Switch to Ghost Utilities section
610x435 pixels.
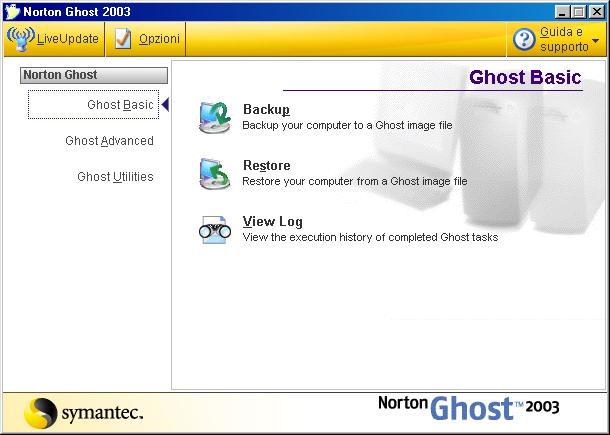[115, 177]
